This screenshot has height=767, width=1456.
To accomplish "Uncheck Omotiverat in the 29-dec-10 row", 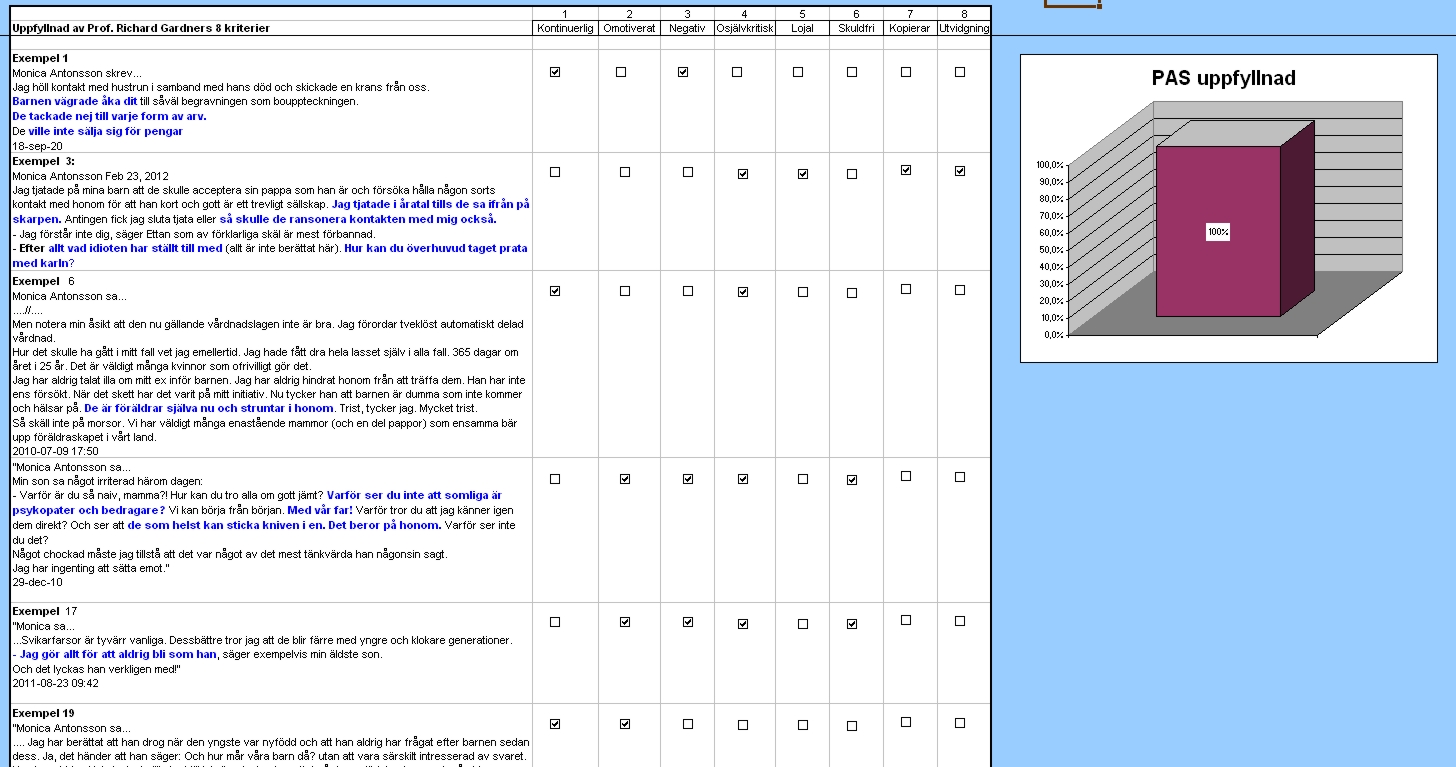I will [x=625, y=479].
